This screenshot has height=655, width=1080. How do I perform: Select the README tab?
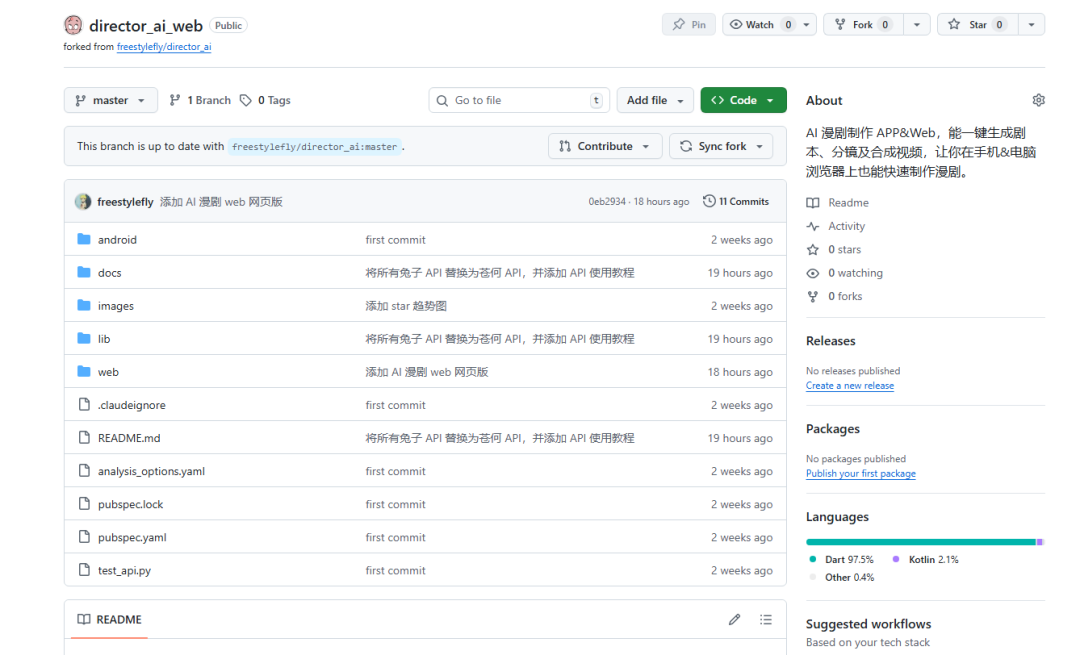[110, 619]
